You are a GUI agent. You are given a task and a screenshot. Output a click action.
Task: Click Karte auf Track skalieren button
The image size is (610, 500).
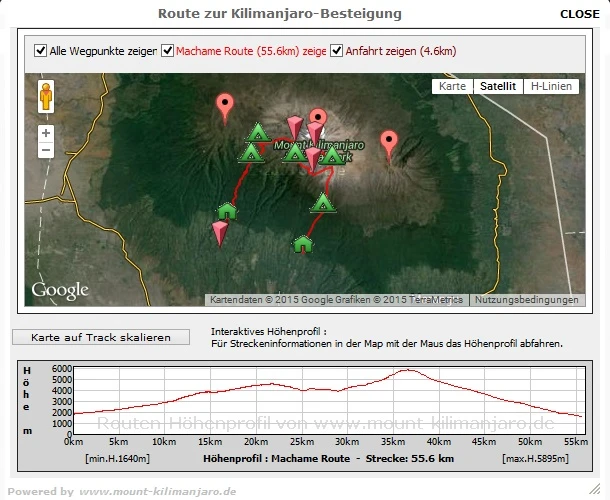(x=101, y=337)
